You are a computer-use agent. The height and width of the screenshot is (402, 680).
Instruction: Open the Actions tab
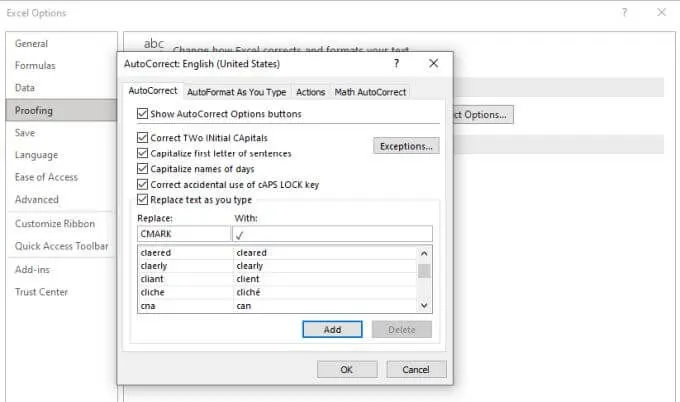311,92
